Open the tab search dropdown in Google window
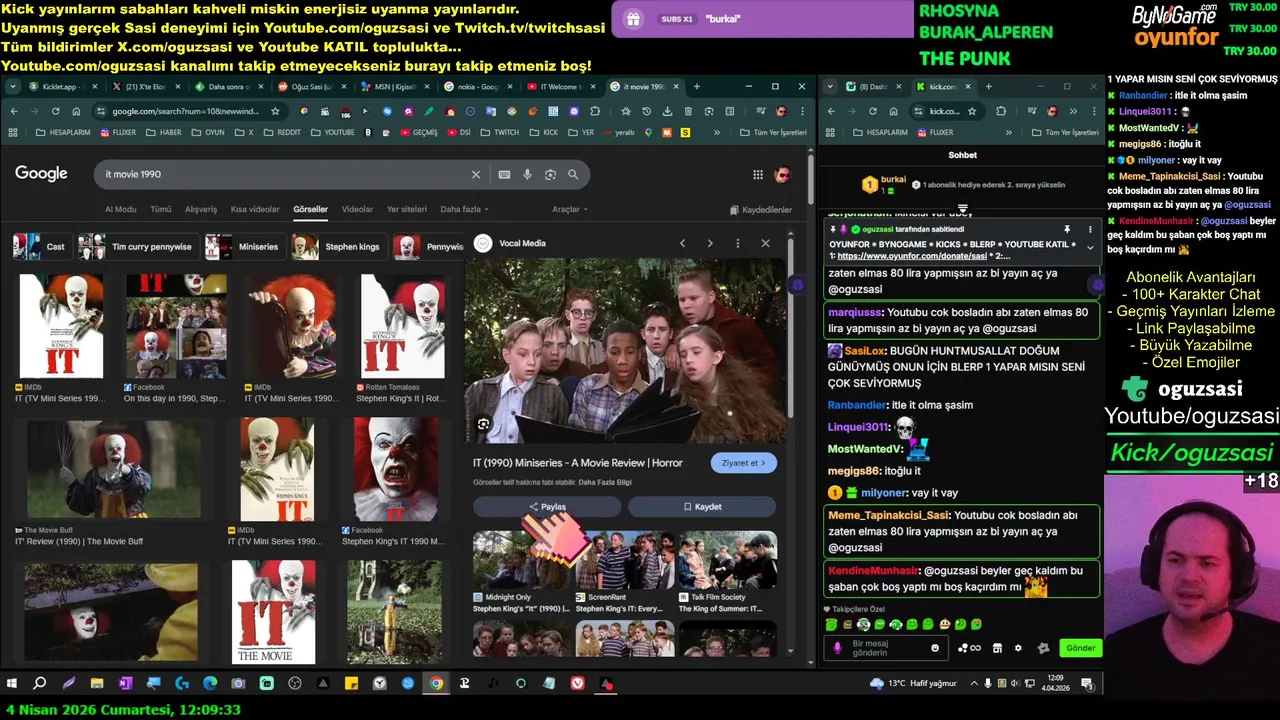The width and height of the screenshot is (1280, 720). pyautogui.click(x=13, y=87)
